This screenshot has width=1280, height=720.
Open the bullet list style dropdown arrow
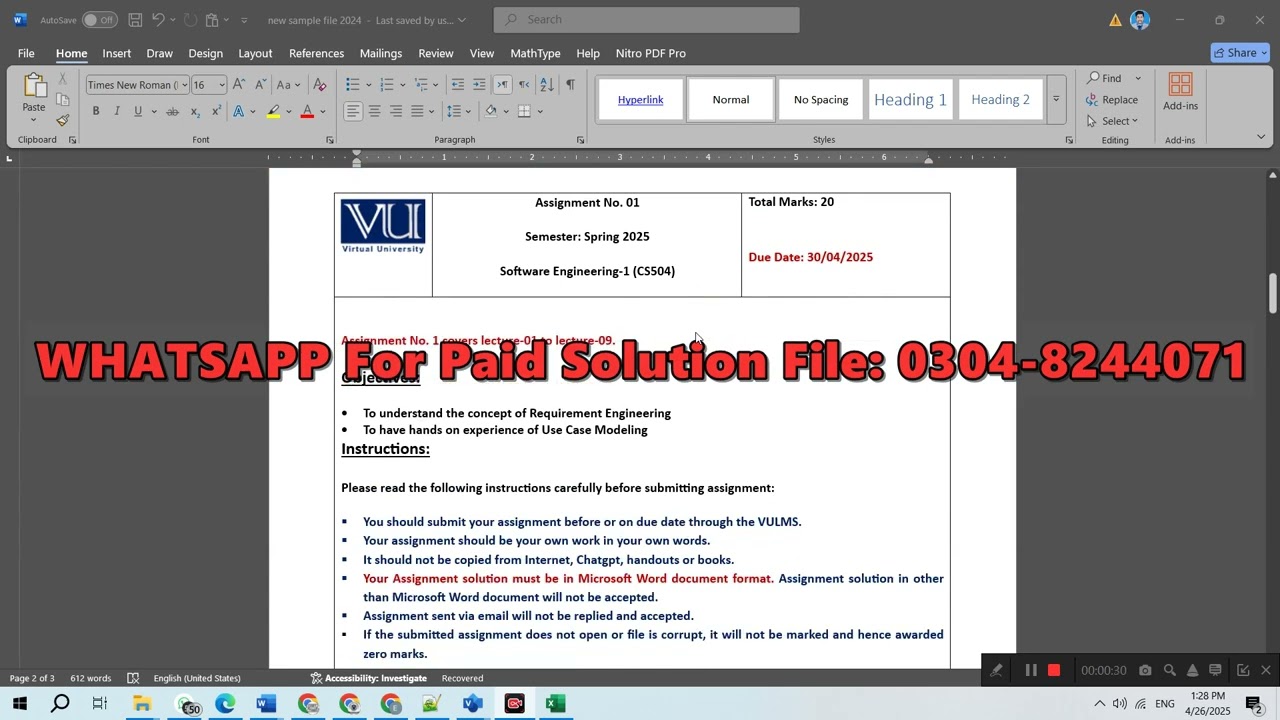(369, 85)
